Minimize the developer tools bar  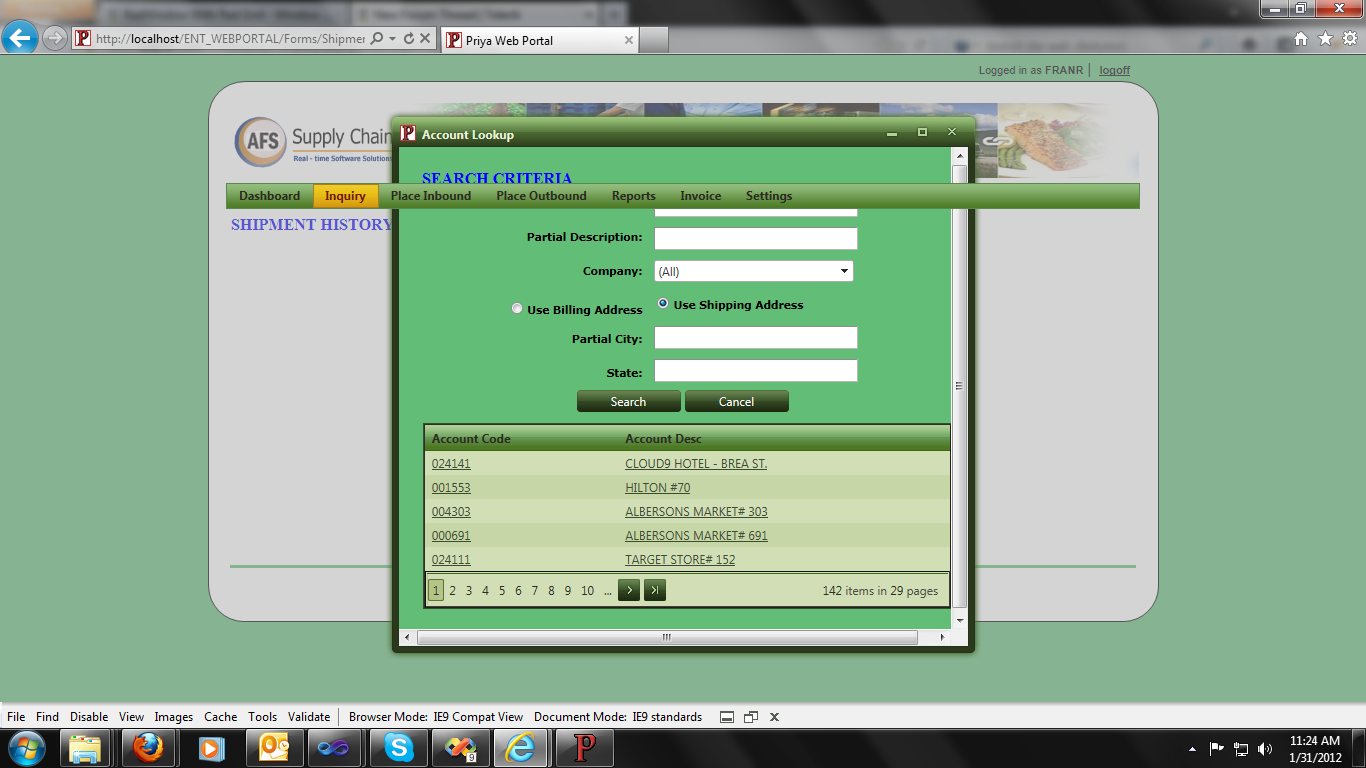pyautogui.click(x=727, y=717)
